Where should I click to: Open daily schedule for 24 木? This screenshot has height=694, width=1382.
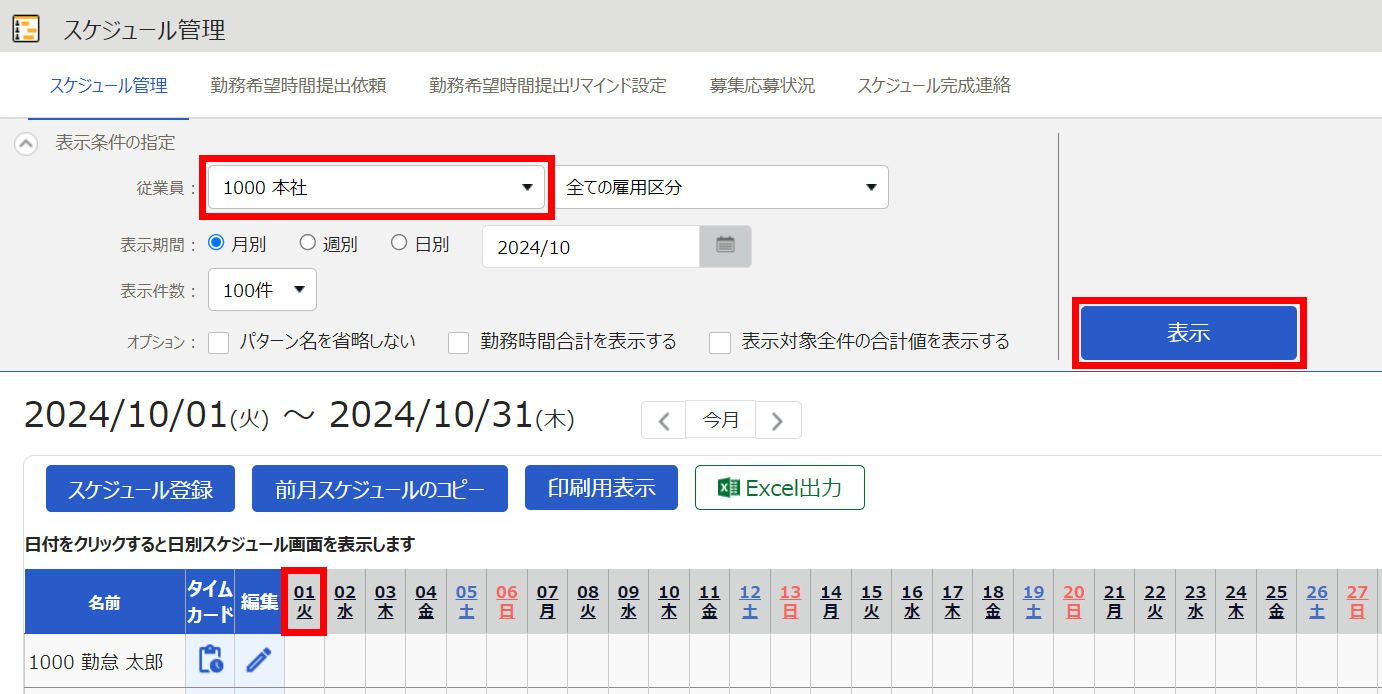click(1236, 602)
